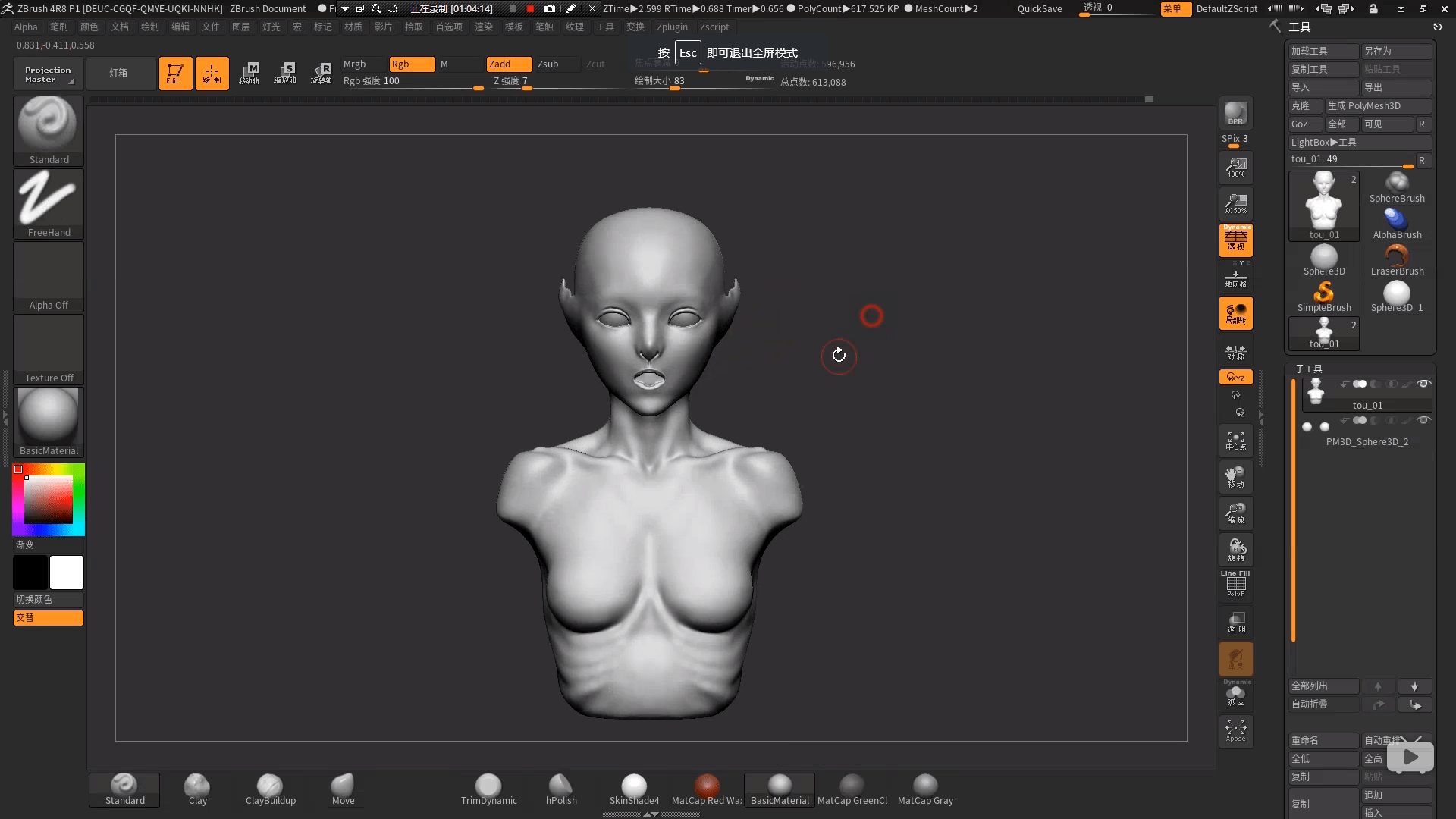Toggle the Rgb mode button
This screenshot has height=819, width=1456.
(412, 64)
